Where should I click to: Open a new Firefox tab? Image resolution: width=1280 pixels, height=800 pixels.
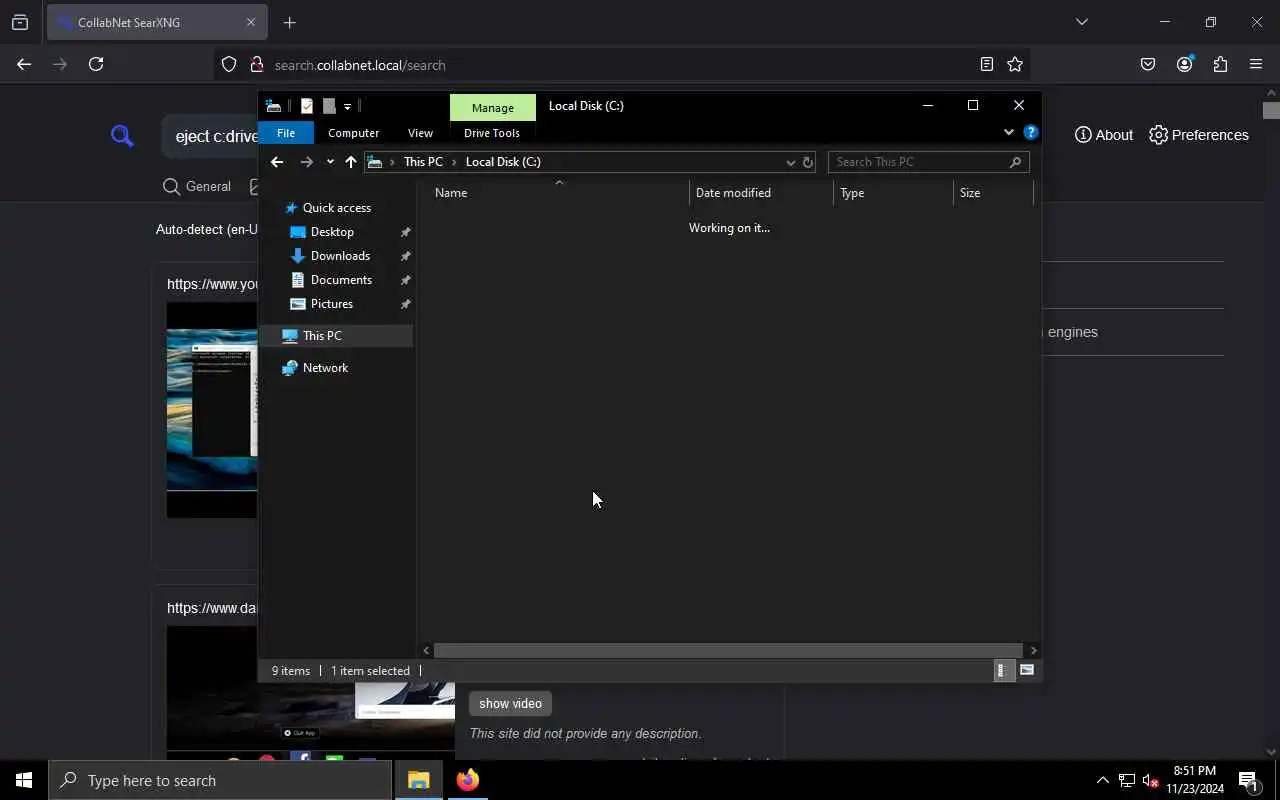pyautogui.click(x=289, y=22)
